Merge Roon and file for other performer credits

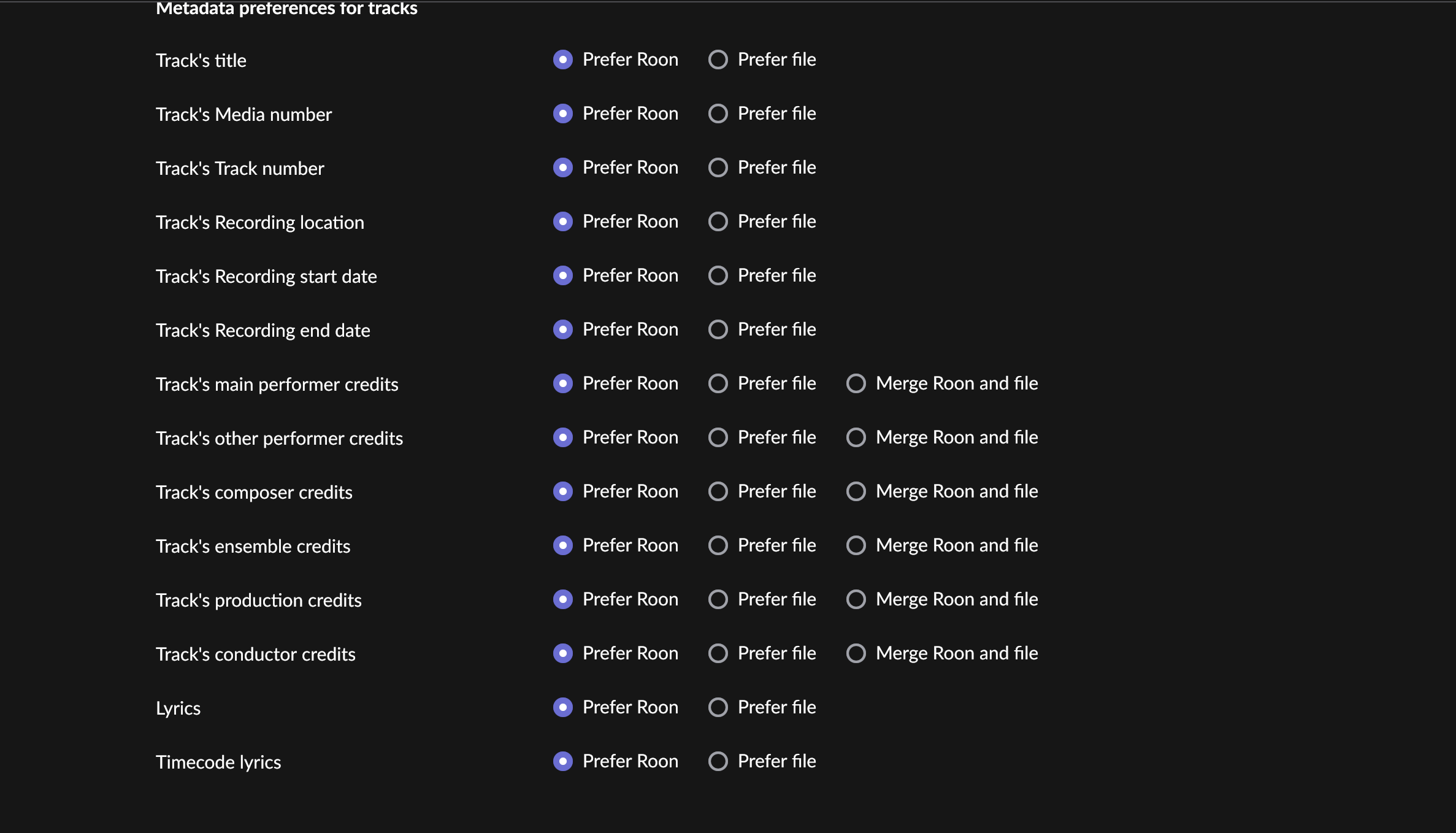[x=856, y=437]
